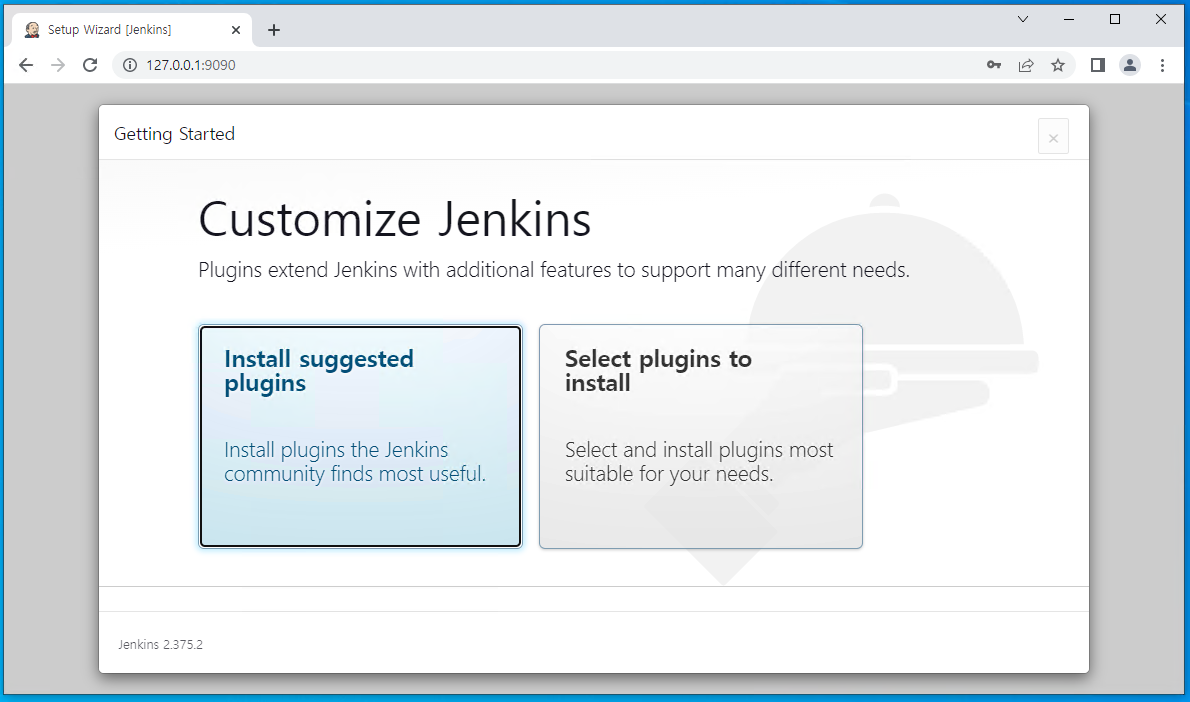
Task: Choose Install suggested plugins
Action: tap(360, 436)
